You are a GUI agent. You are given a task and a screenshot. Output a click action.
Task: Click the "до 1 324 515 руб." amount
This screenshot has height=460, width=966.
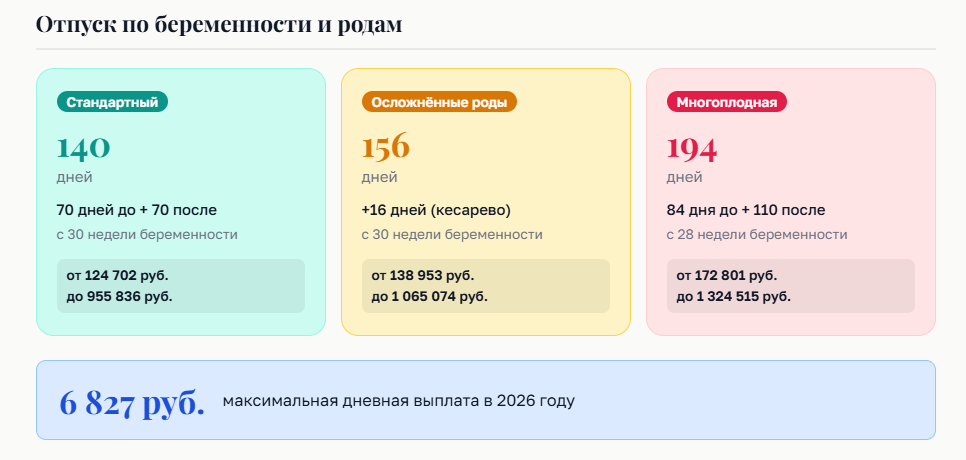click(x=733, y=296)
